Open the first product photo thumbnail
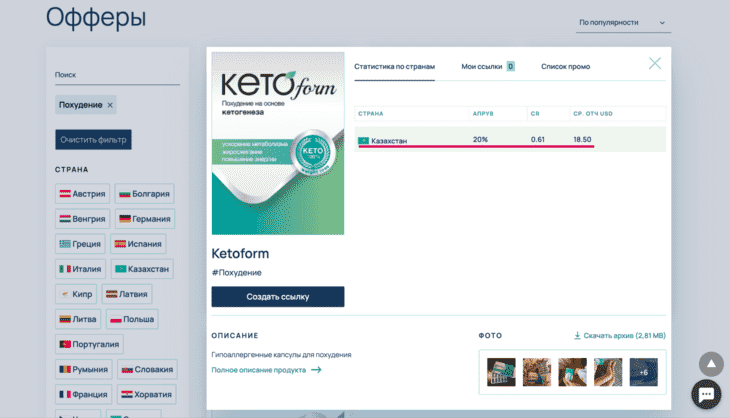730x418 pixels. [501, 372]
